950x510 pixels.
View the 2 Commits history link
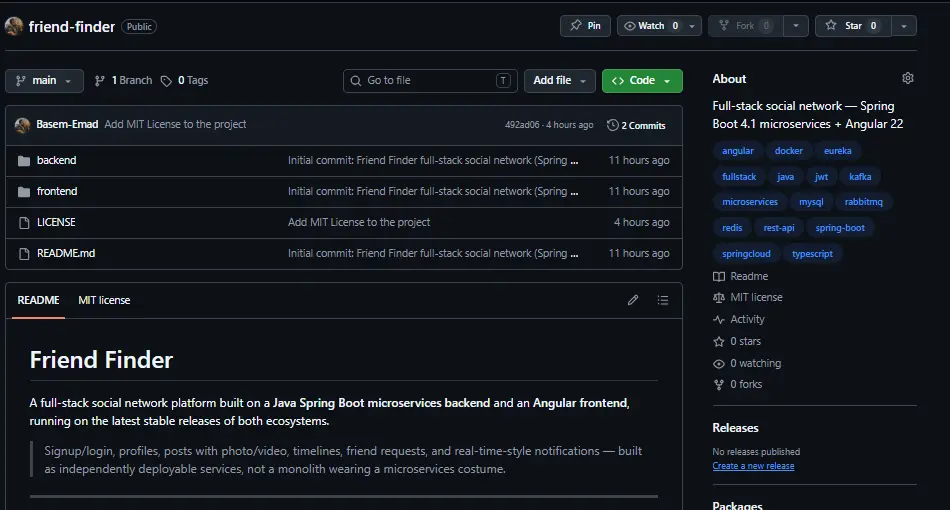[x=636, y=125]
